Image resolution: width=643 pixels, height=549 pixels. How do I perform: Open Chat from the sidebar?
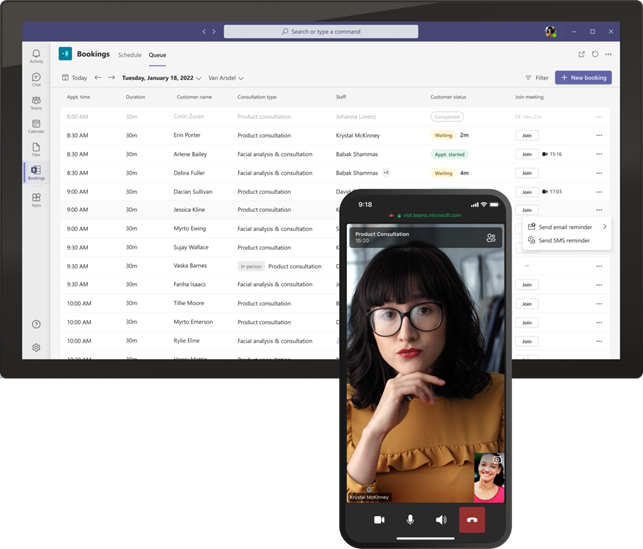36,79
